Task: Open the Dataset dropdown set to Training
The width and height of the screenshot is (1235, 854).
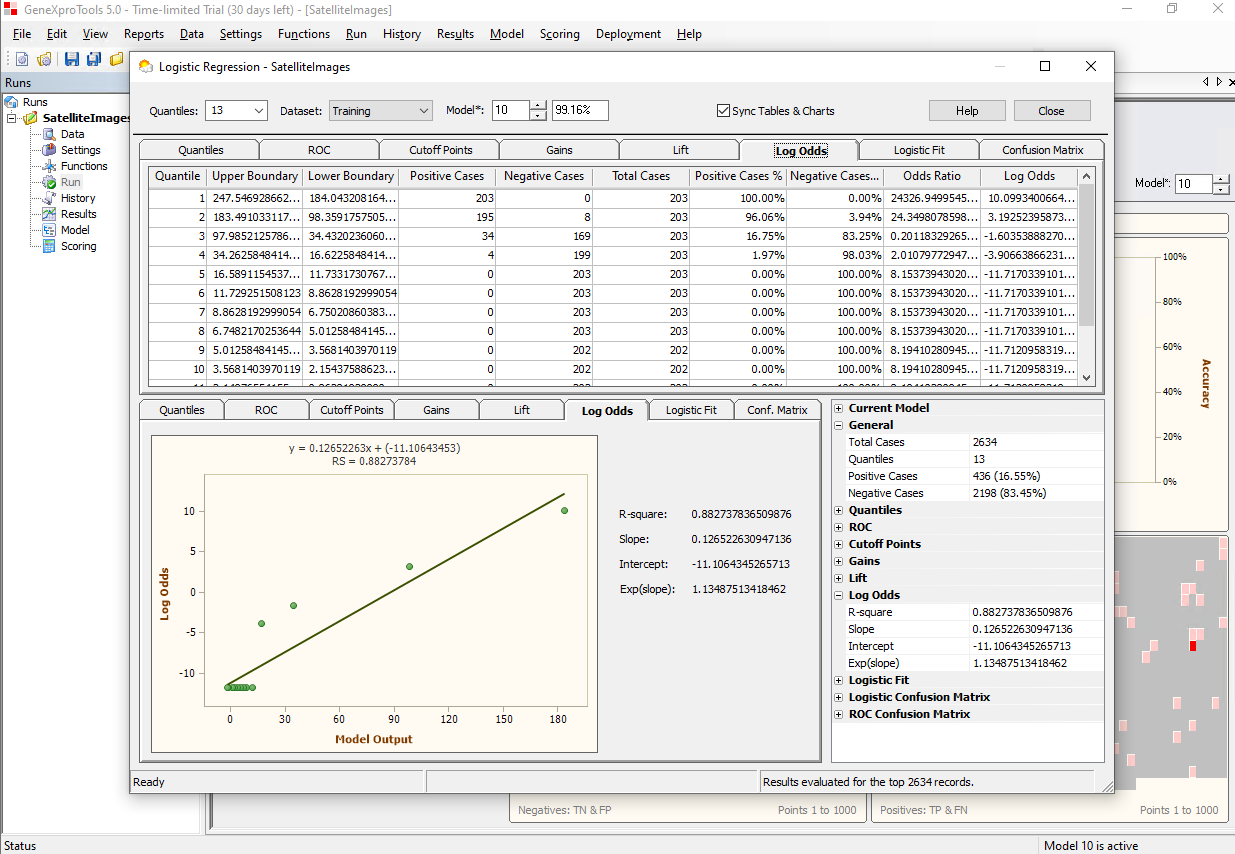Action: click(x=380, y=111)
